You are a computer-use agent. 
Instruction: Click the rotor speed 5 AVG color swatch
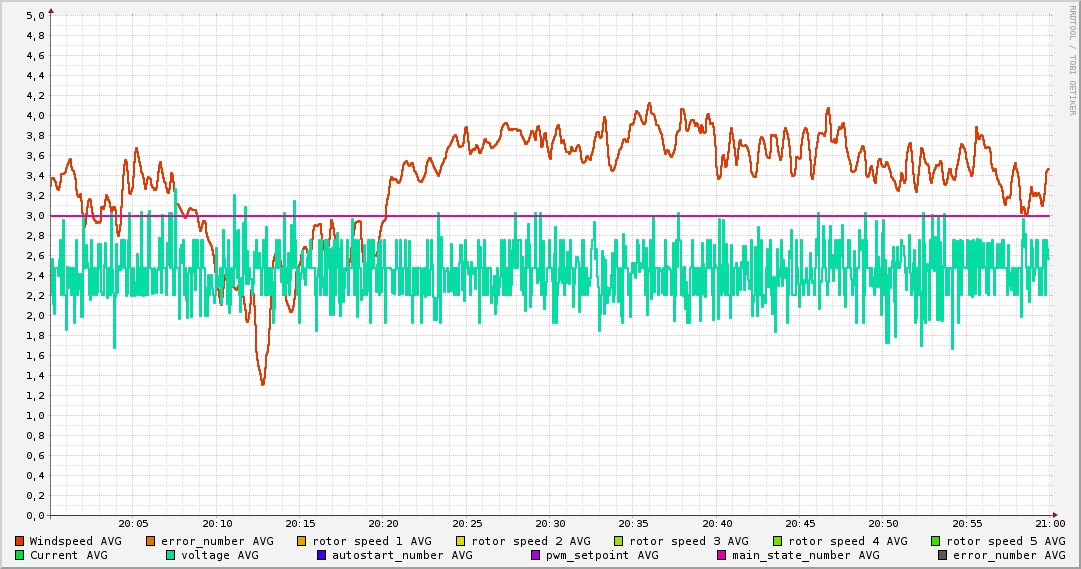click(935, 541)
